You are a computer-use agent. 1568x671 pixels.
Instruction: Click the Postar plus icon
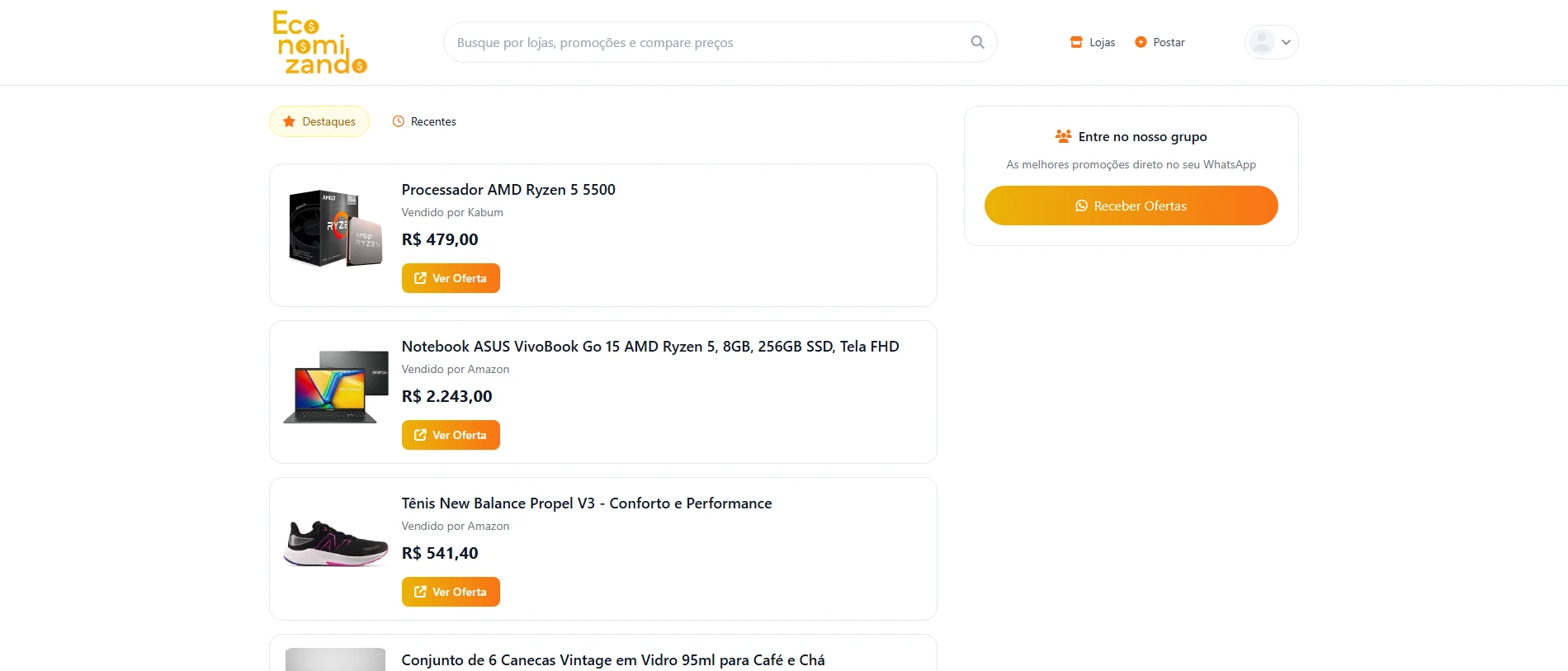pyautogui.click(x=1141, y=42)
